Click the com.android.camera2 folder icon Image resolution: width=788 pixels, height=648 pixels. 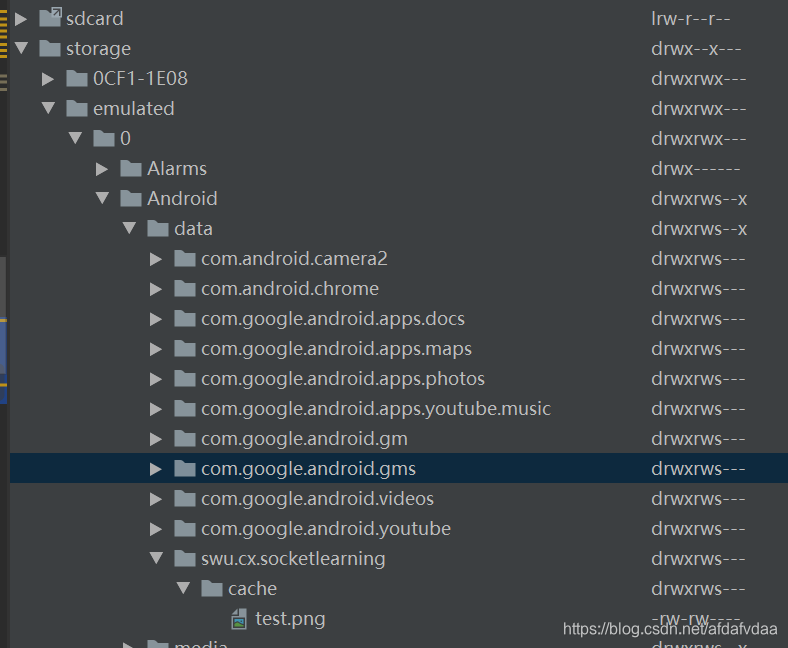pyautogui.click(x=185, y=258)
